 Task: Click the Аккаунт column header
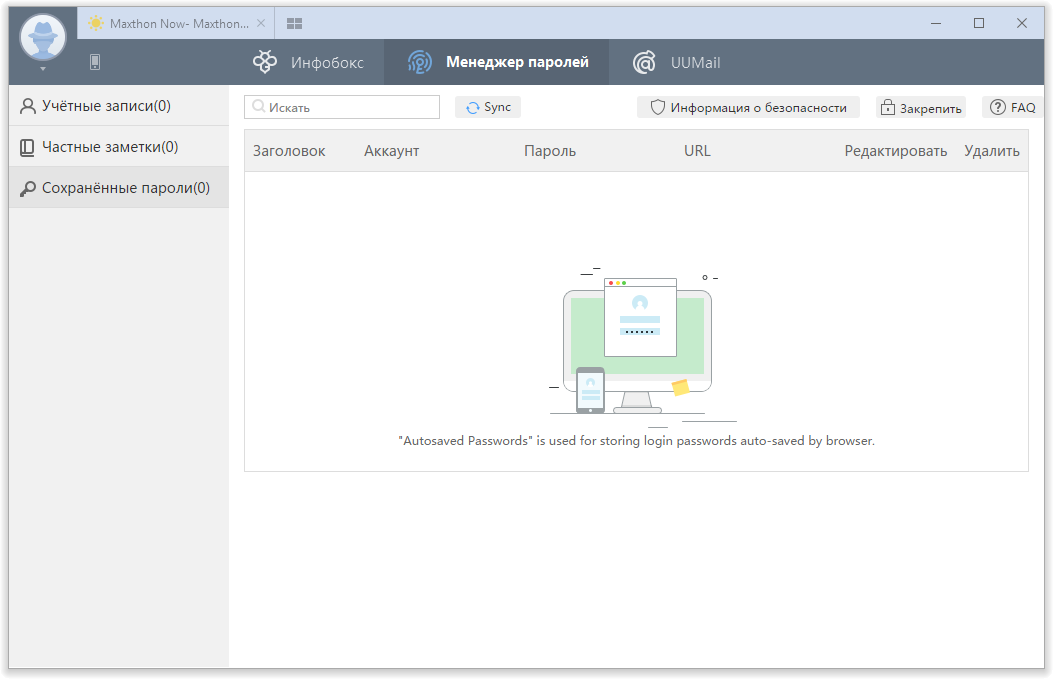coord(392,151)
